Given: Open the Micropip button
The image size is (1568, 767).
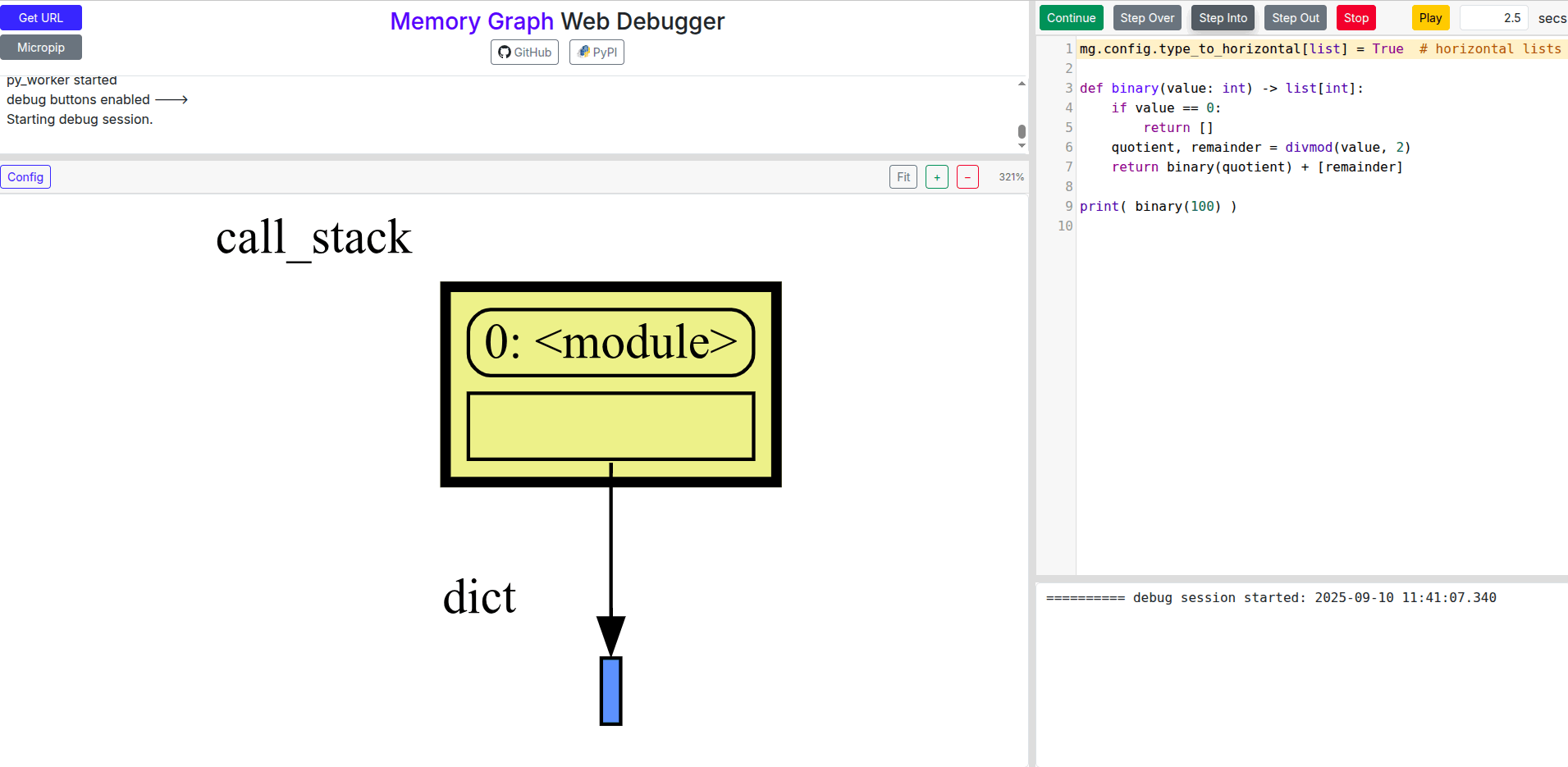Looking at the screenshot, I should (41, 48).
